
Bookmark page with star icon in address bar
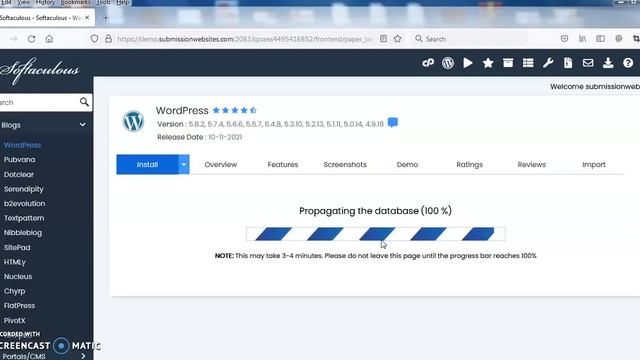coord(398,39)
